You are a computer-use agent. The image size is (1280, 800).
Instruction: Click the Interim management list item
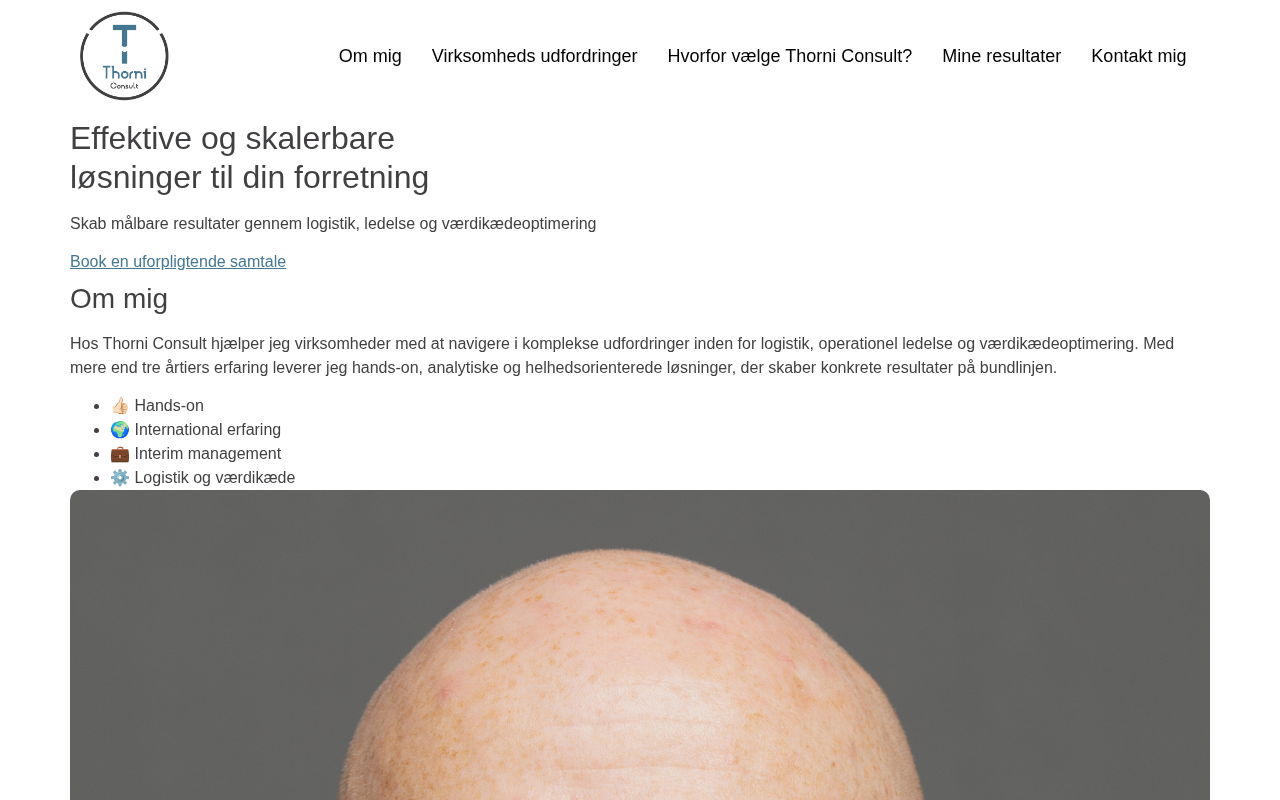[x=196, y=454]
